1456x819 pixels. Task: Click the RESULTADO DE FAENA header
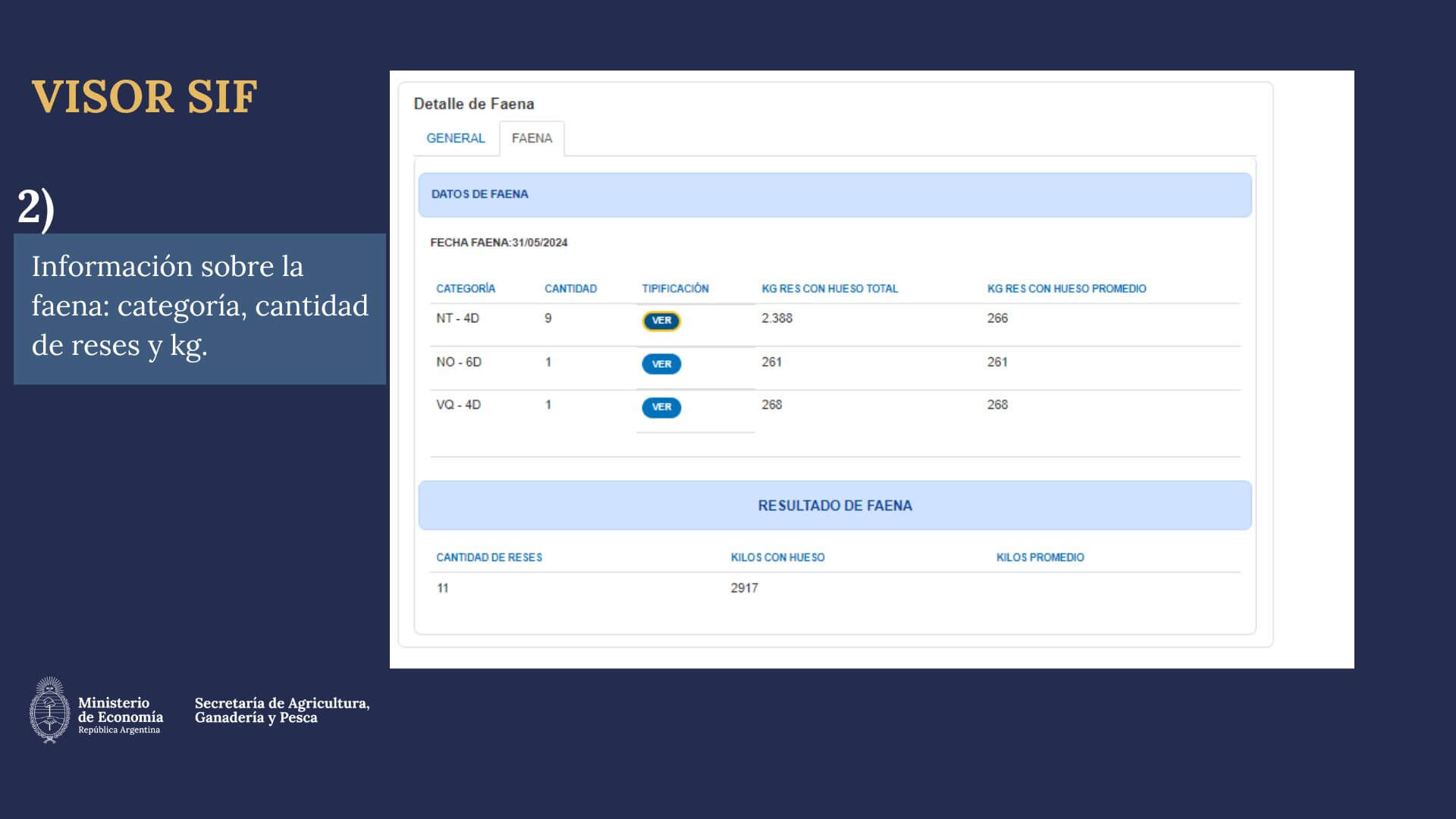coord(835,505)
